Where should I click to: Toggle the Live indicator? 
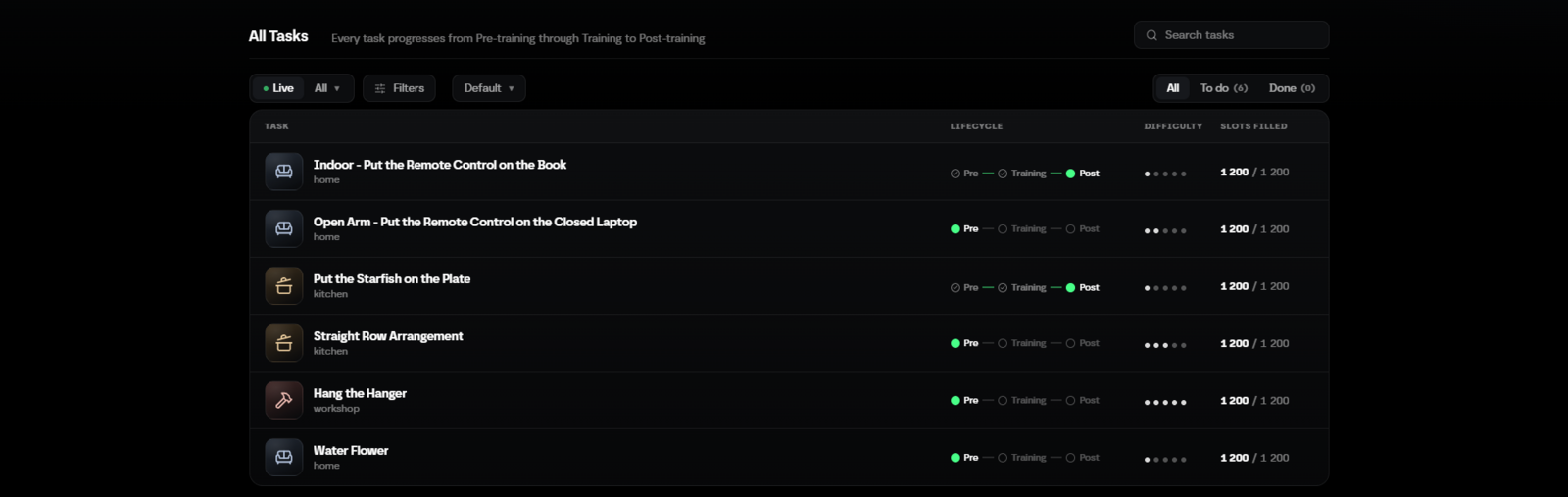278,88
